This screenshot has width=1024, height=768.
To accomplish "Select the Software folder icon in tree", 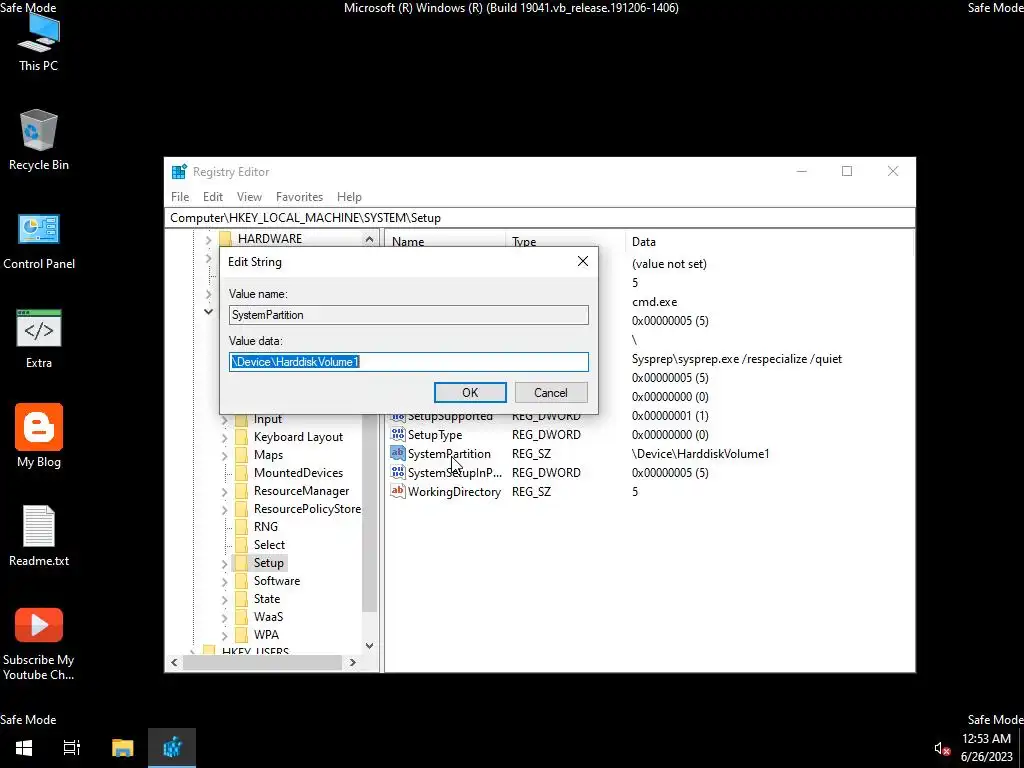I will click(242, 581).
